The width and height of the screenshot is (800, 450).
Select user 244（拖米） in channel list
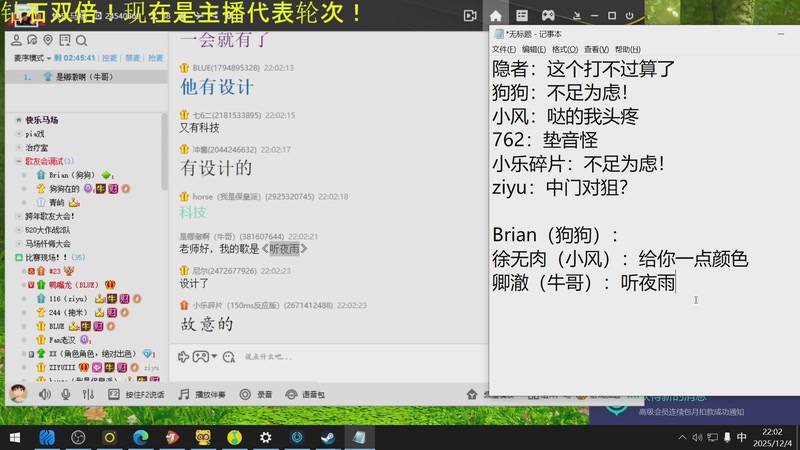click(x=68, y=312)
